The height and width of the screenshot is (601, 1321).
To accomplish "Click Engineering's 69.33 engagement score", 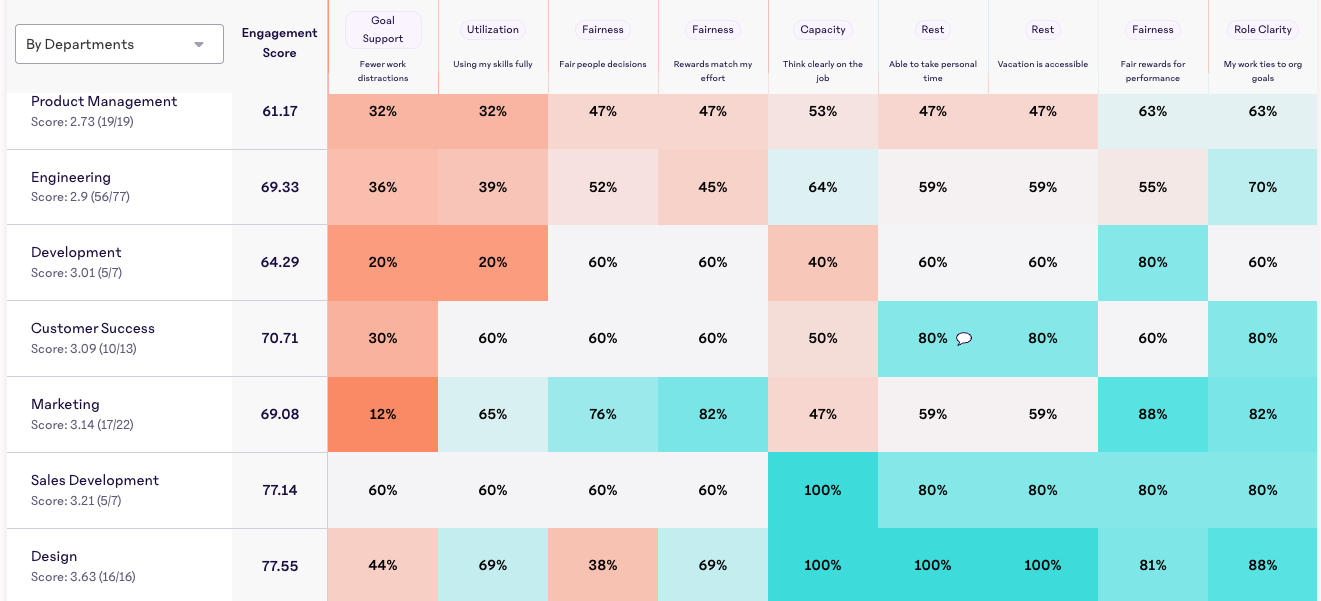I will point(280,187).
